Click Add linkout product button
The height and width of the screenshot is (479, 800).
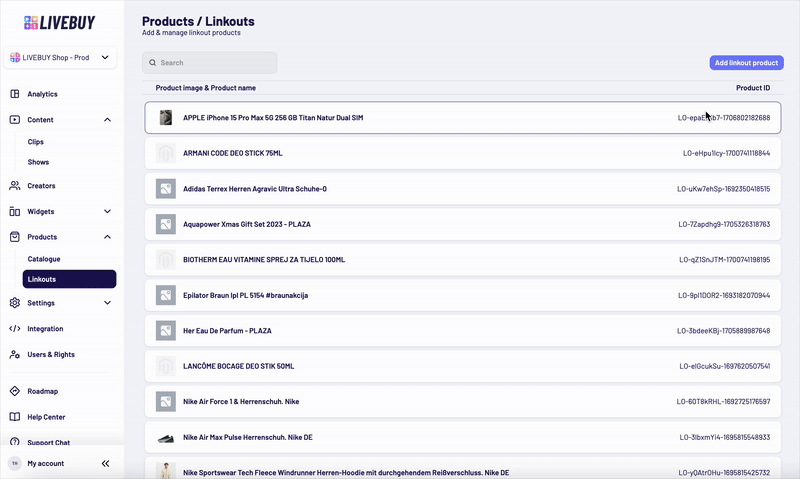745,63
